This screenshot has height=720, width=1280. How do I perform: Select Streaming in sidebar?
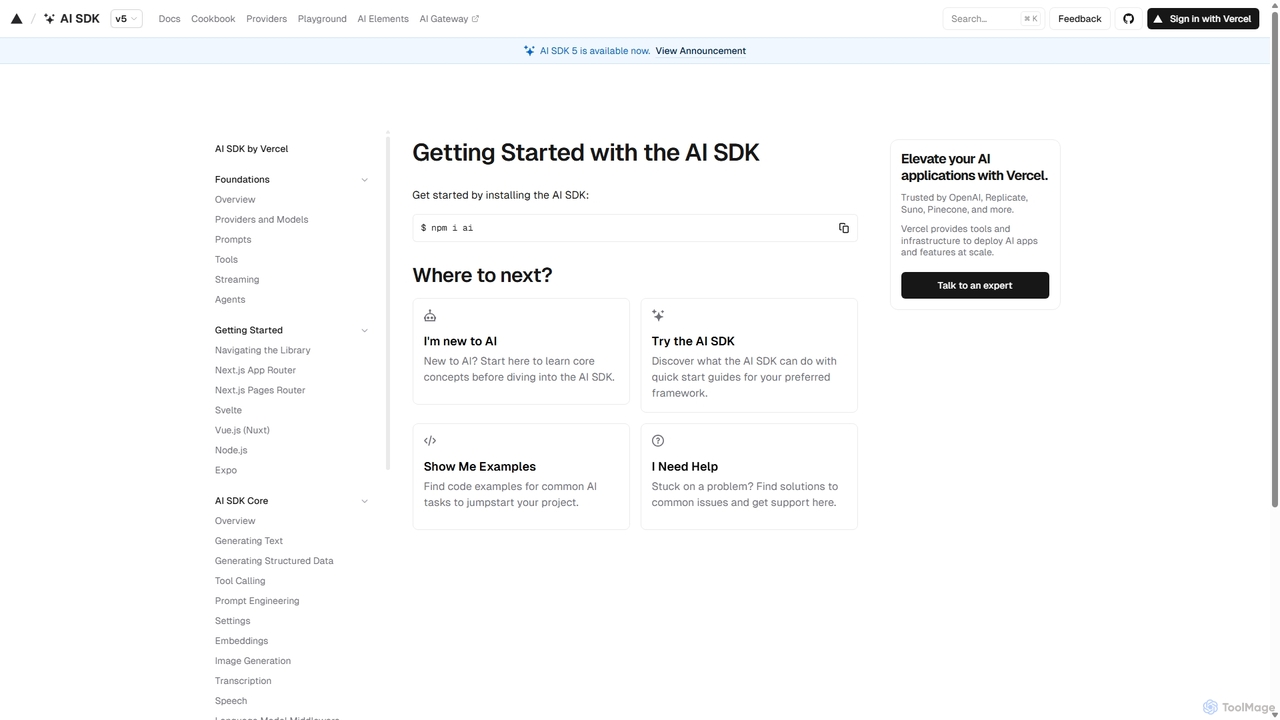click(x=237, y=280)
